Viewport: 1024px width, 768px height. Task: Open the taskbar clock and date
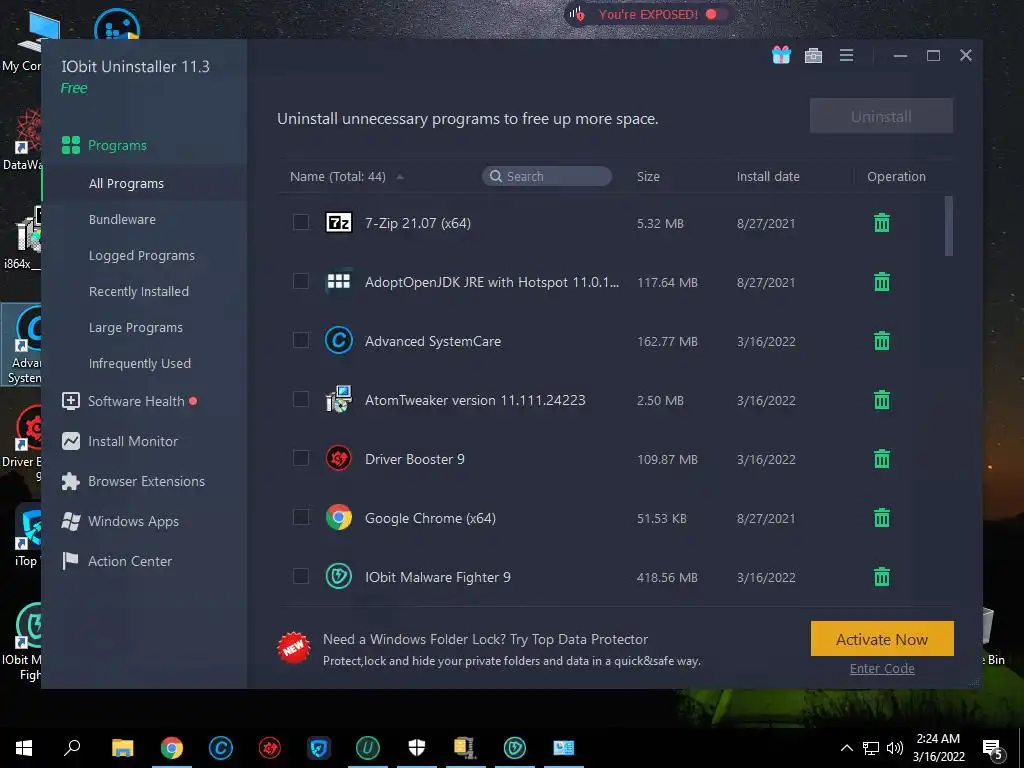pos(938,748)
